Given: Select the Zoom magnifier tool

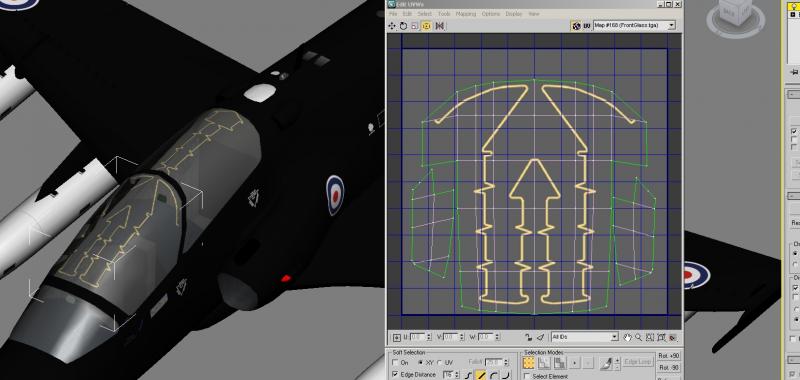Looking at the screenshot, I should tap(639, 337).
